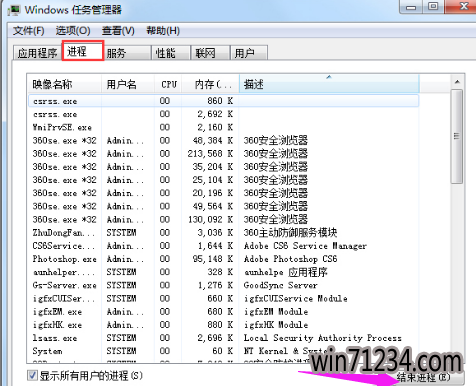Go to the 联网 tab

[x=210, y=53]
